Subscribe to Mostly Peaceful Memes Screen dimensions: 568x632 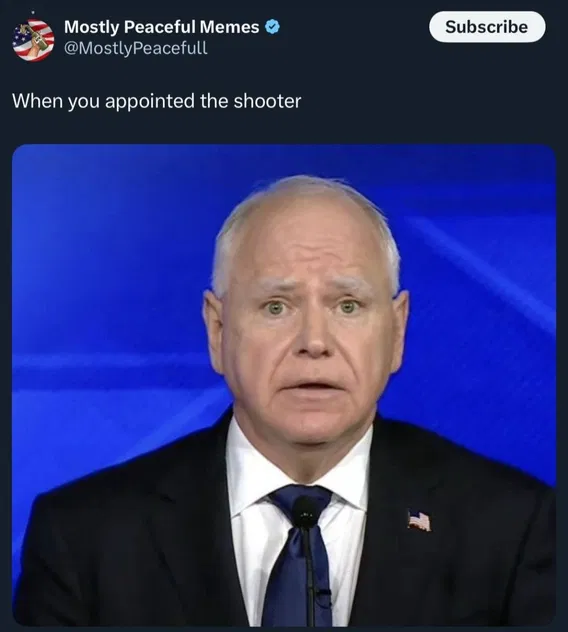tap(487, 27)
